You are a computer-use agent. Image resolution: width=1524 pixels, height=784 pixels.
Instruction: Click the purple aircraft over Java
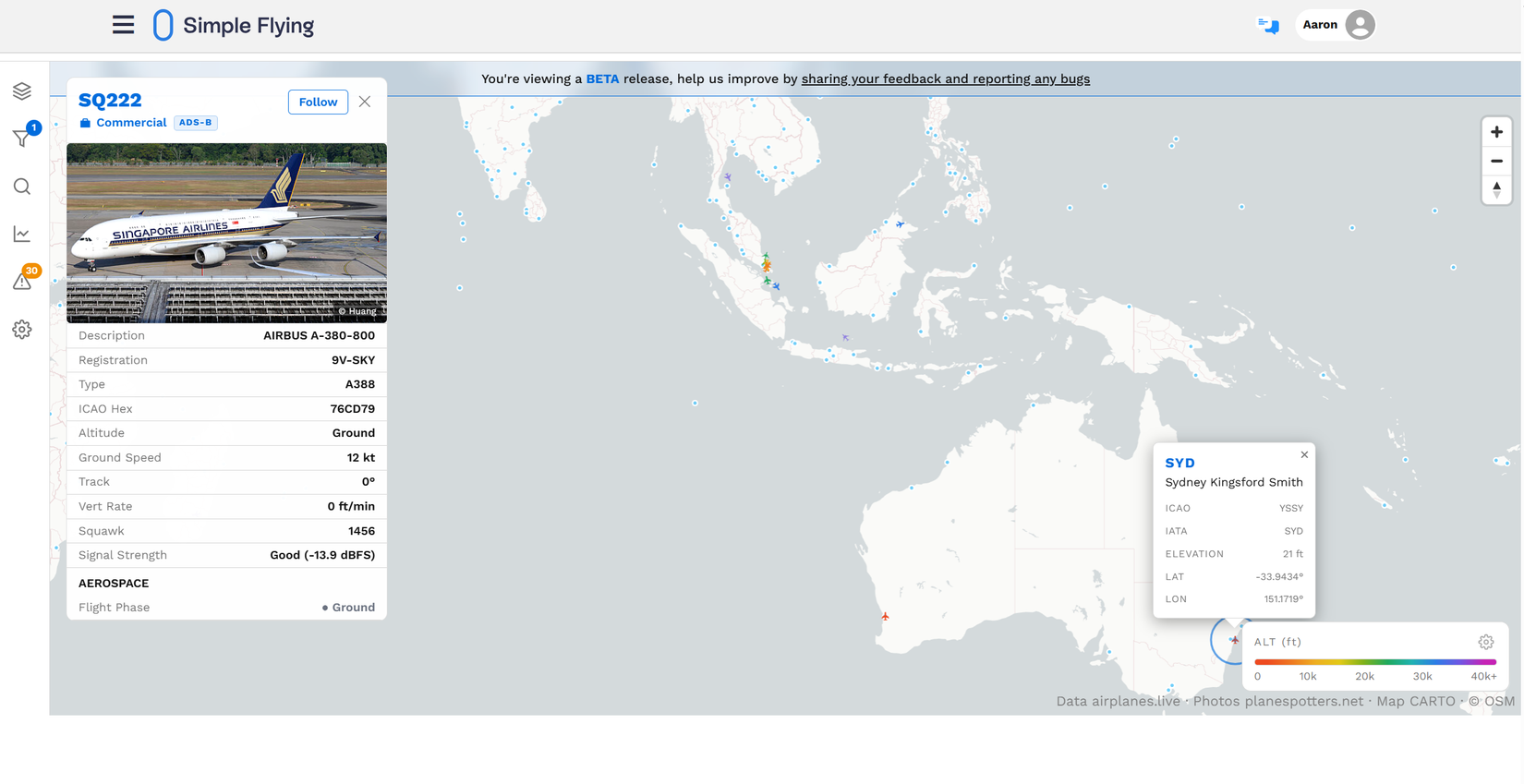[845, 337]
